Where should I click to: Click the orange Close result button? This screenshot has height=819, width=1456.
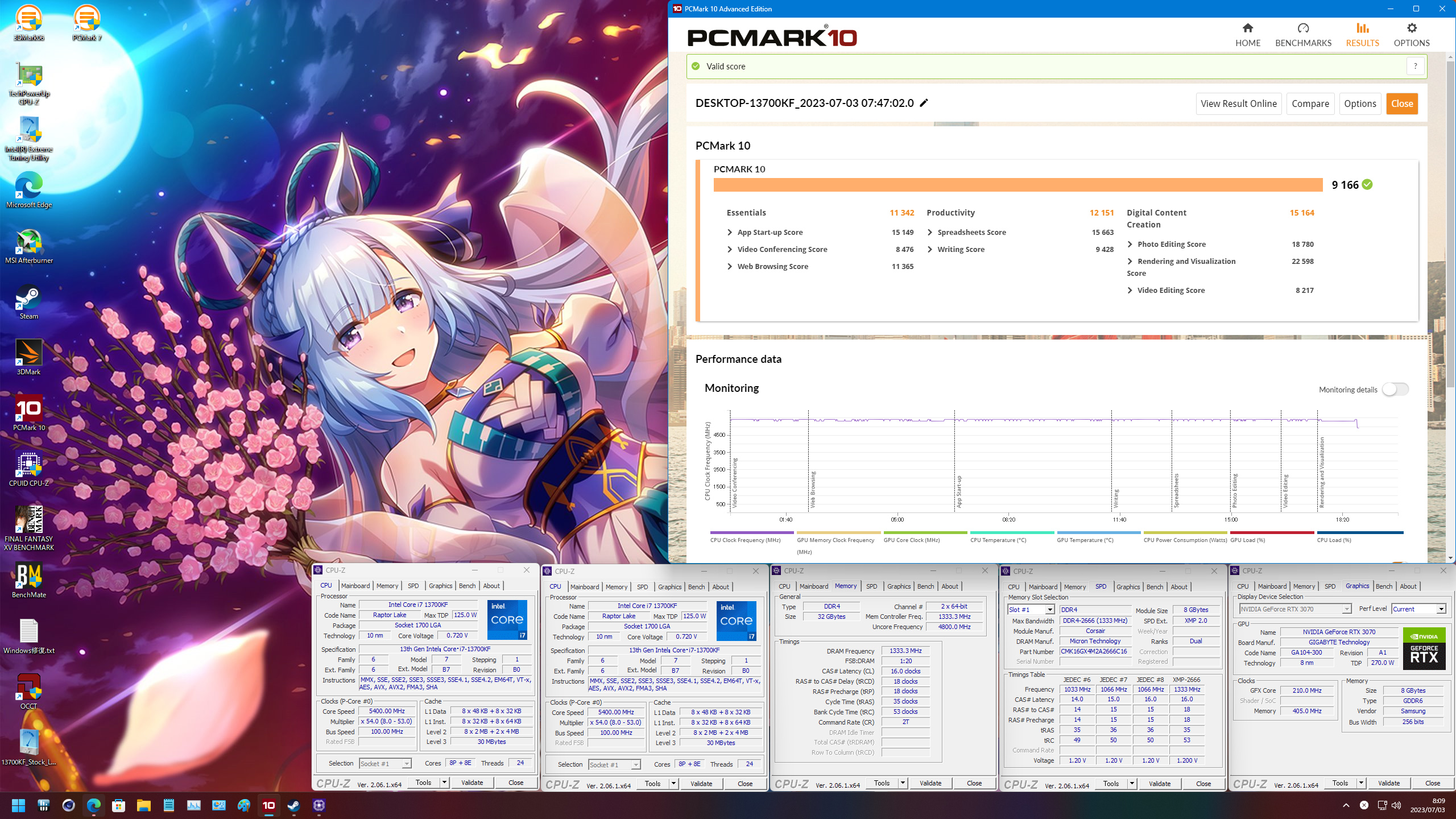(x=1402, y=104)
